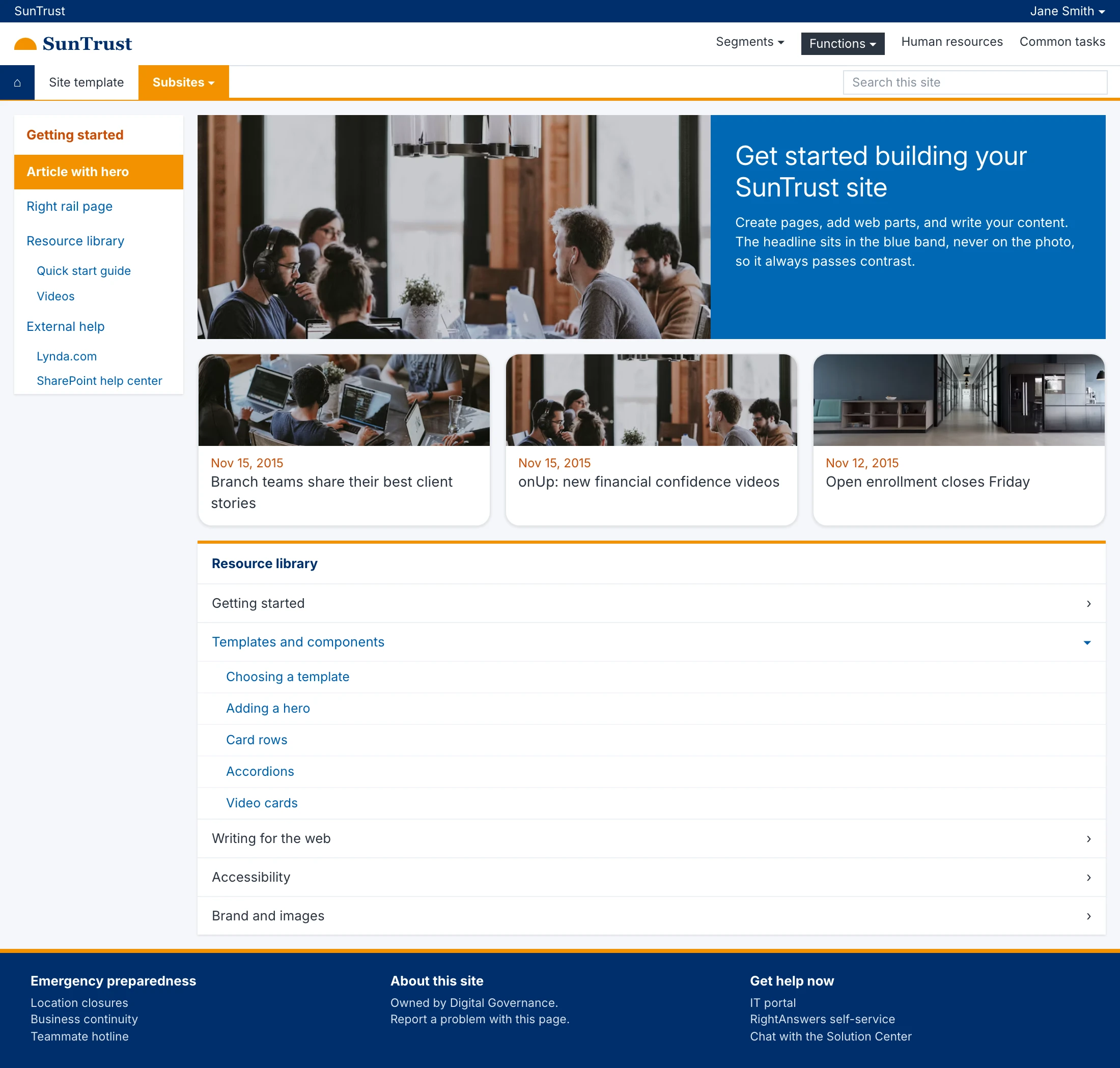
Task: Open Teammate hotline footer link
Action: (x=80, y=1036)
